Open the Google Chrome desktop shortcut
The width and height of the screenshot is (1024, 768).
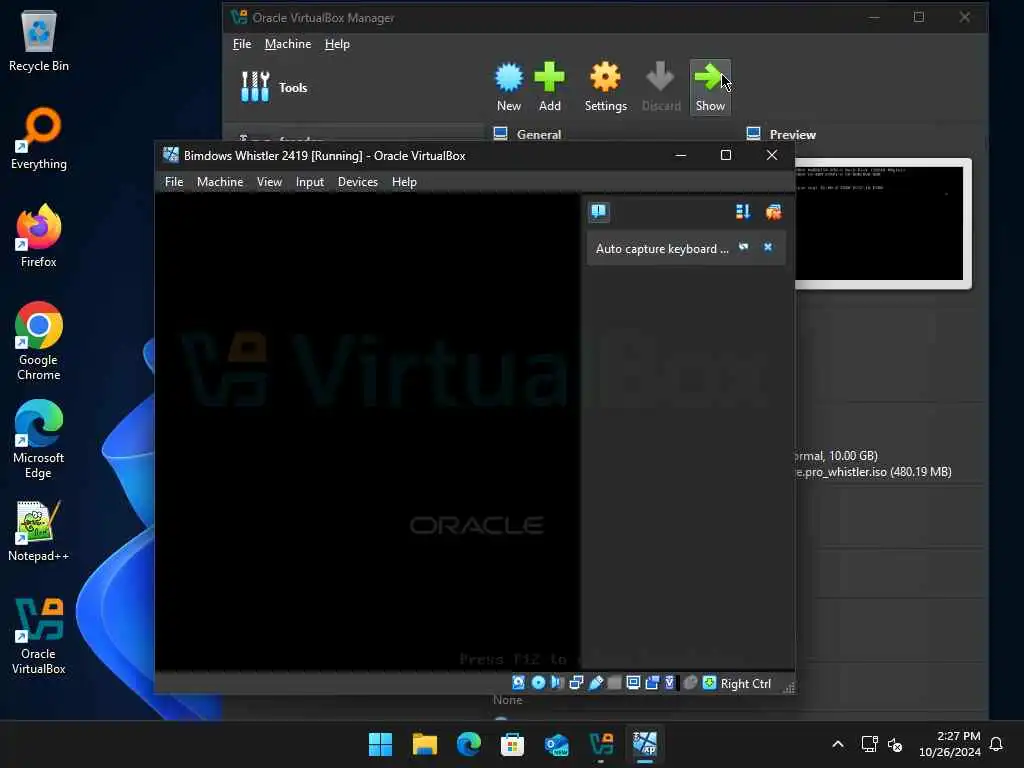[x=39, y=342]
